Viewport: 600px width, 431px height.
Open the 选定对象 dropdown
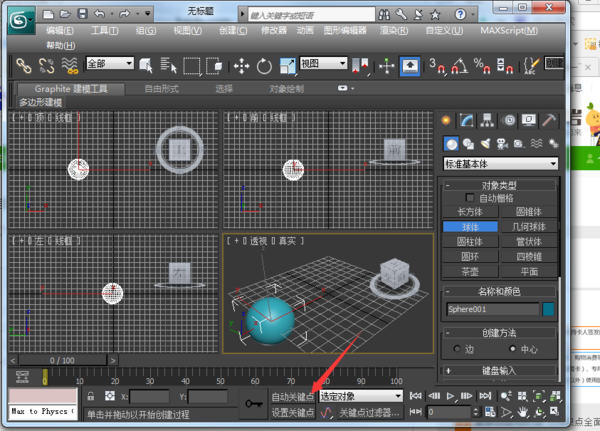coord(360,396)
